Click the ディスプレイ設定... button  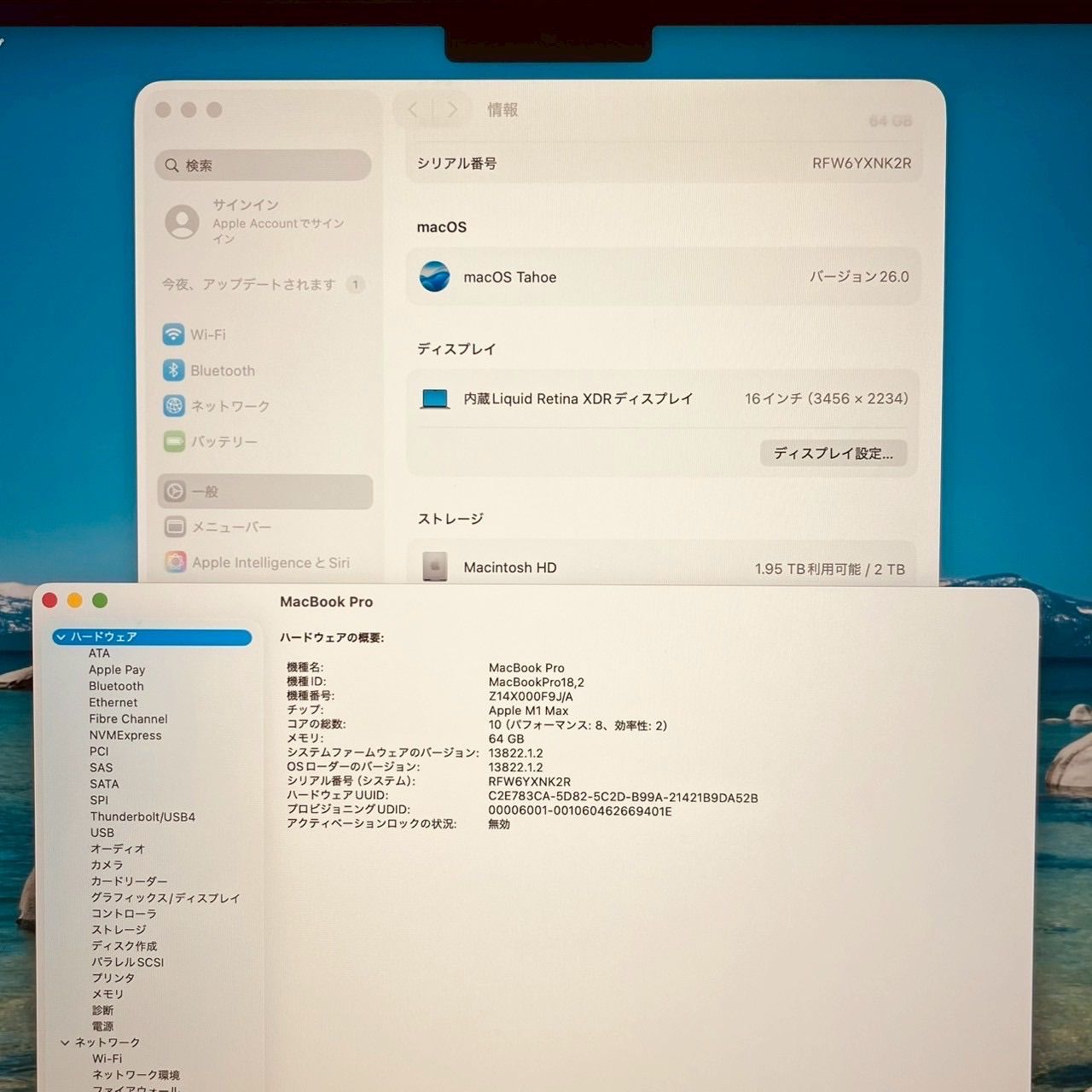coord(833,453)
